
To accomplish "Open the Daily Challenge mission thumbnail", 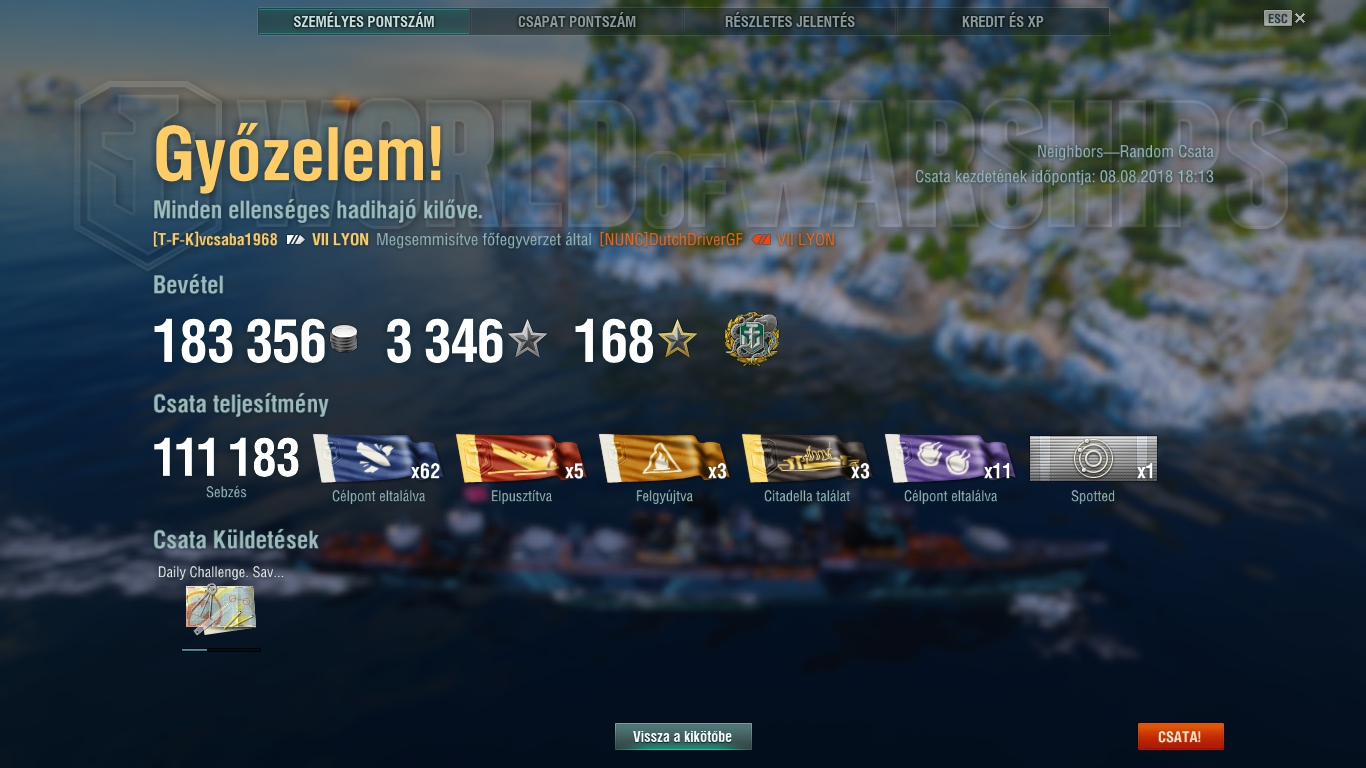I will click(x=221, y=610).
